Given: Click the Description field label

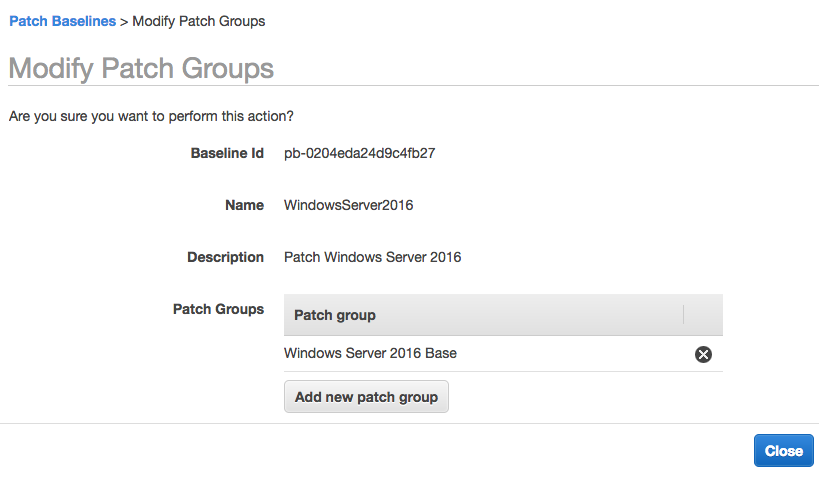Looking at the screenshot, I should tap(225, 258).
